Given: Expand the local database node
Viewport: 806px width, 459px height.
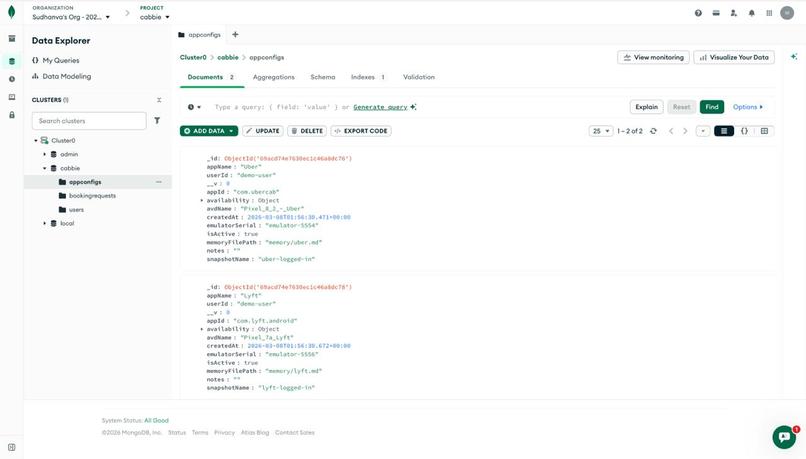Looking at the screenshot, I should click(x=45, y=224).
